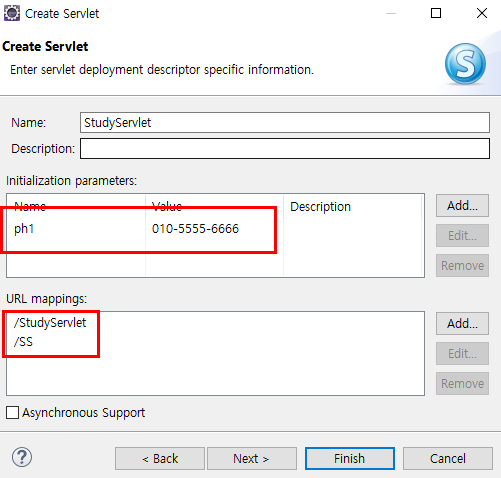Add a new initialization parameter
This screenshot has width=501, height=478.
[462, 206]
